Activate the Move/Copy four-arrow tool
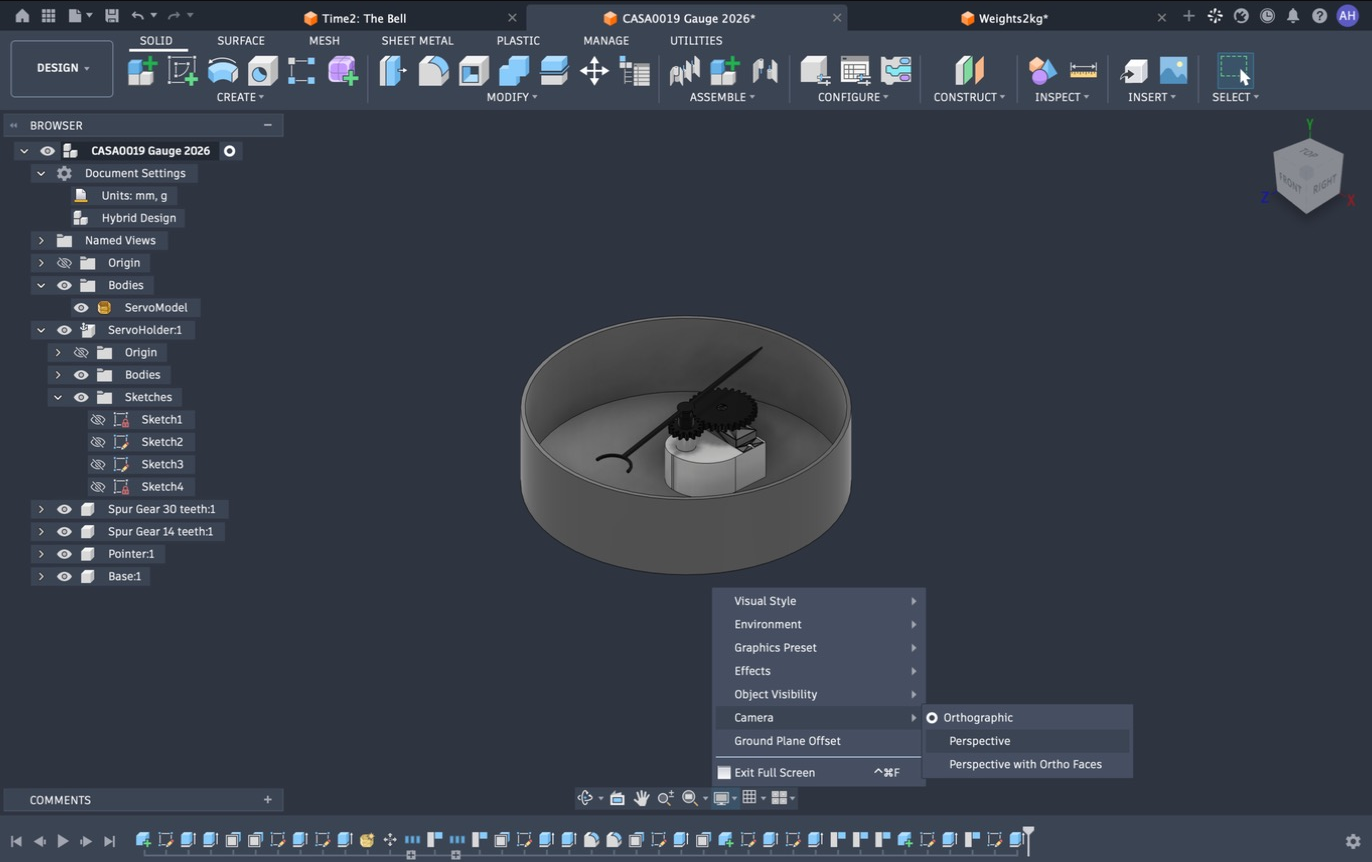This screenshot has height=862, width=1372. [594, 71]
